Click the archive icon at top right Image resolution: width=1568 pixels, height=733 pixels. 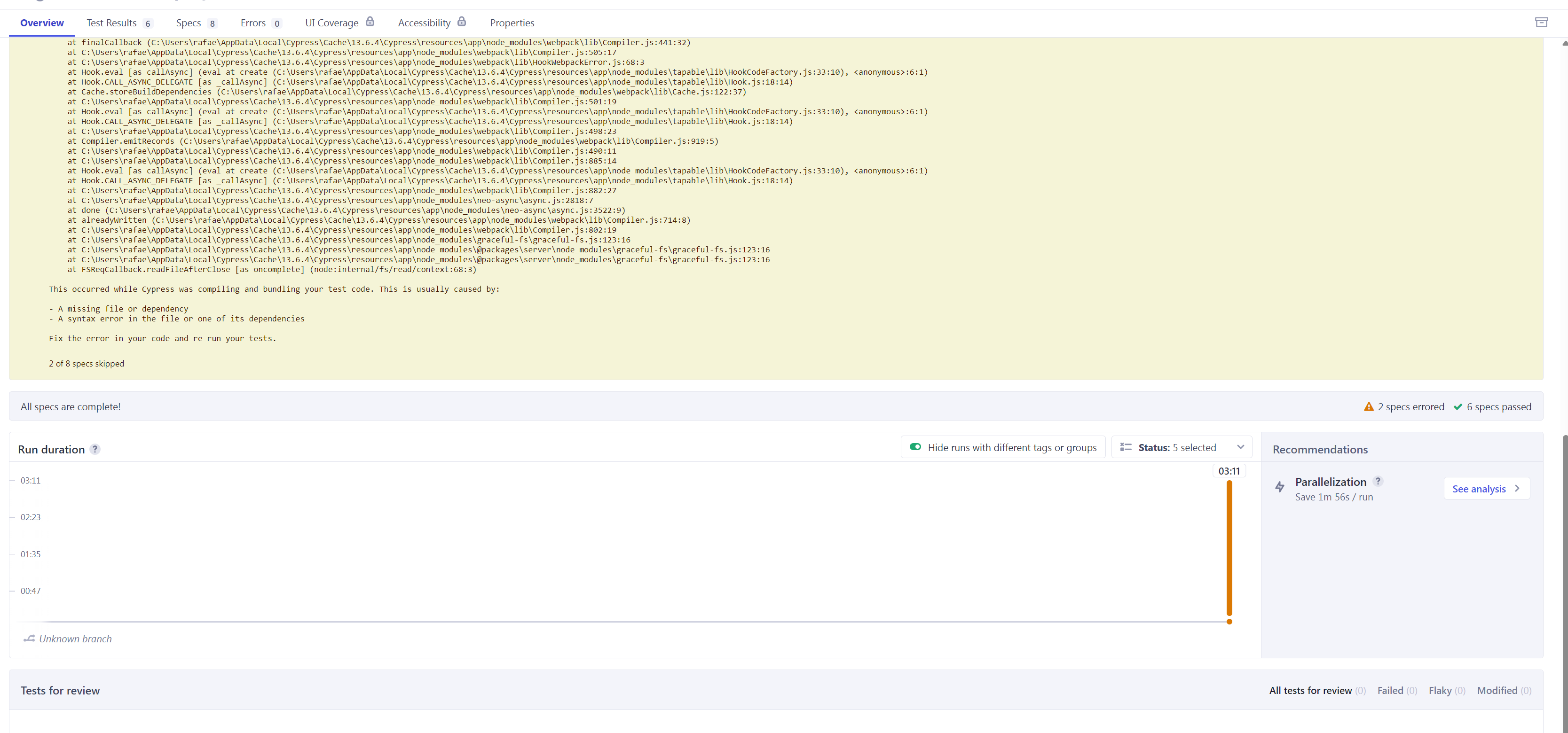(1541, 23)
